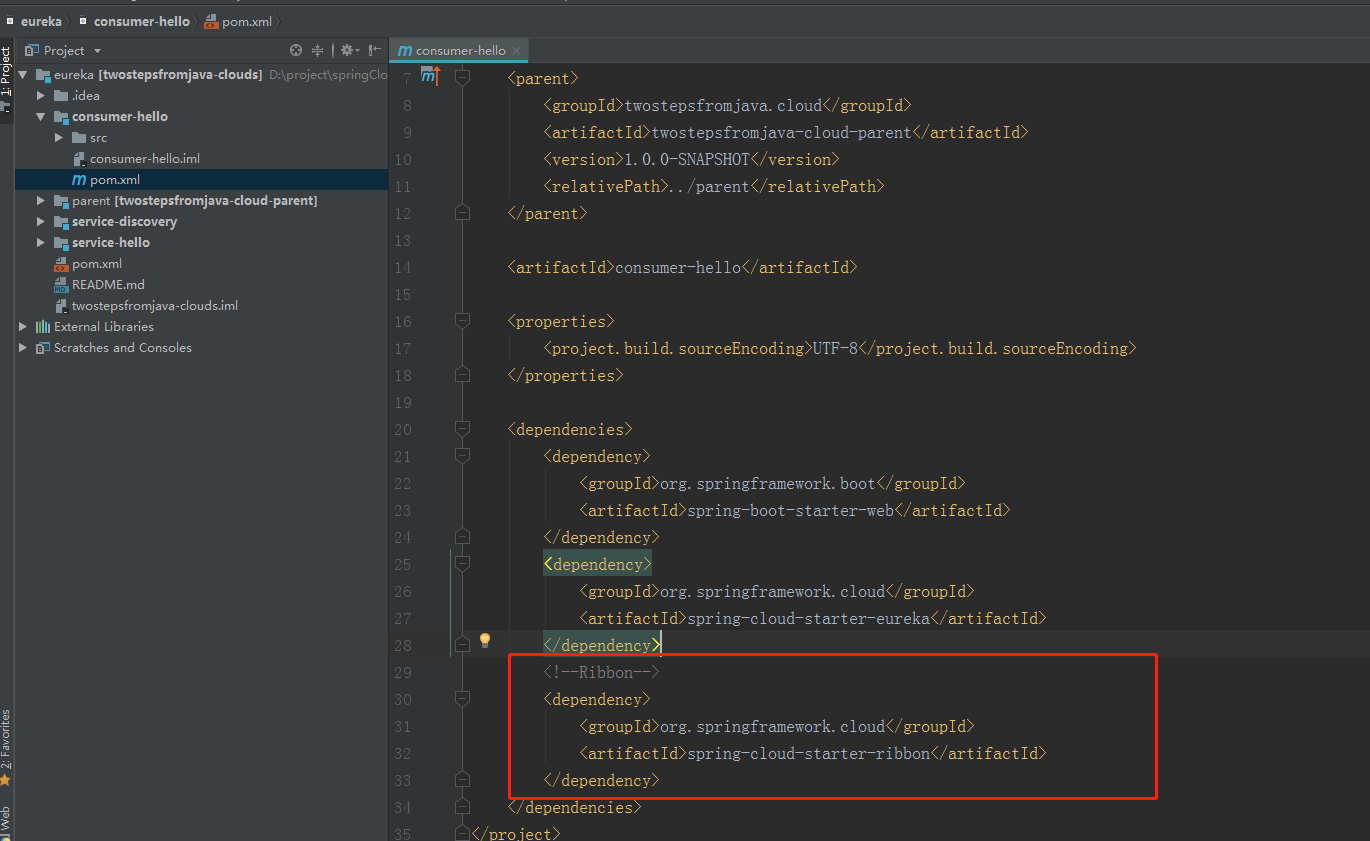Click the intention lightbulb at line 28

point(485,640)
